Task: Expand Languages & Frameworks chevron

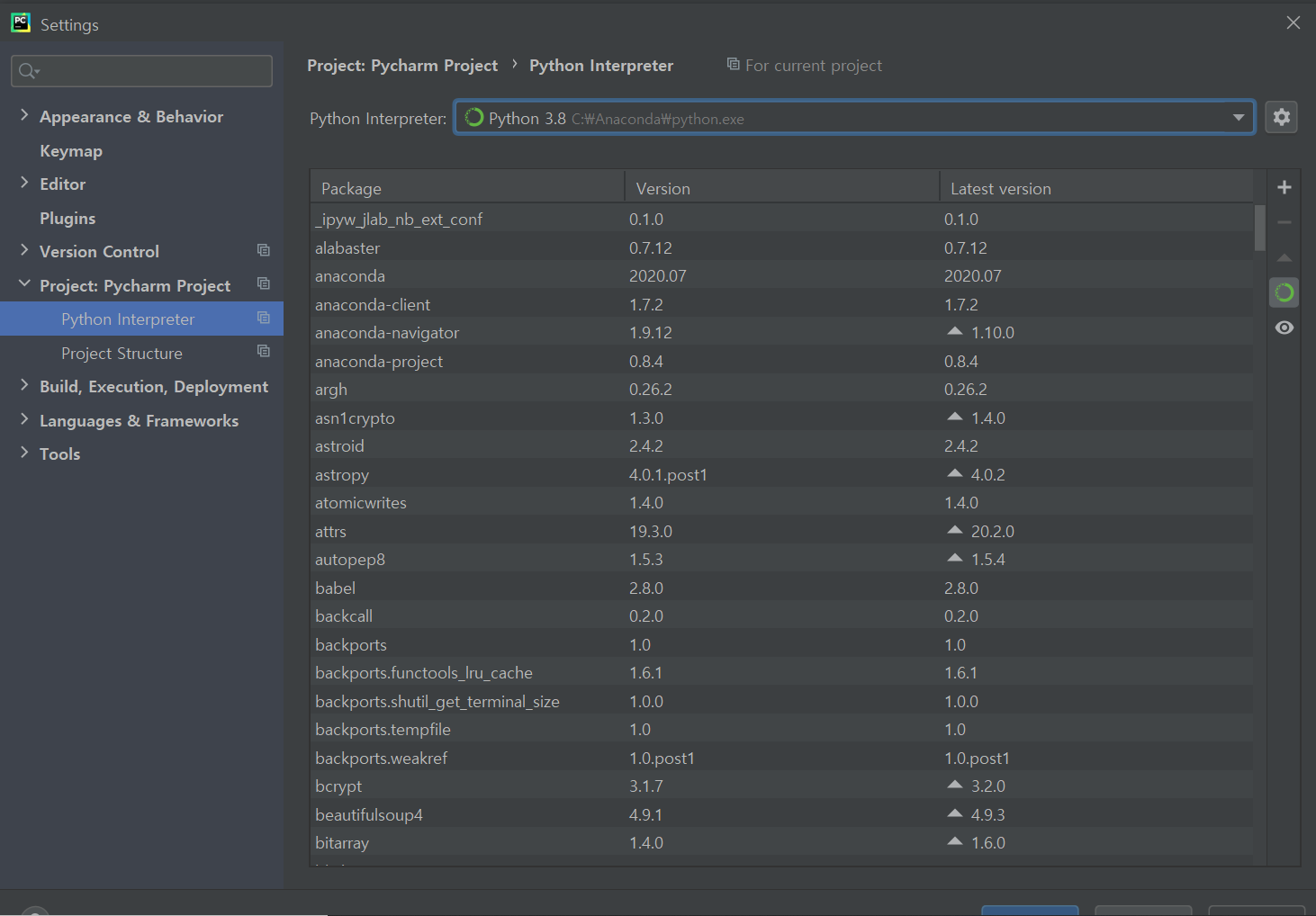Action: tap(24, 419)
